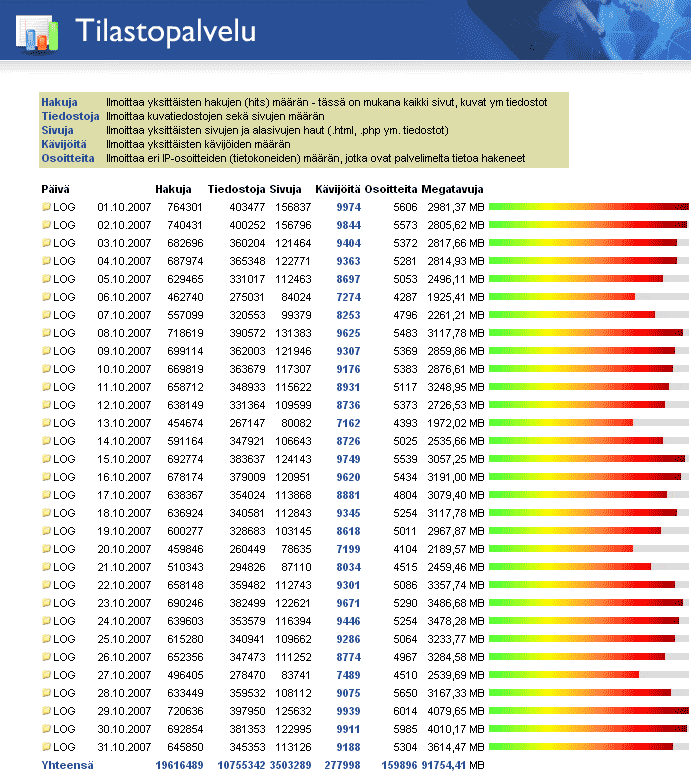Click visitor count 9974 for 01.10.2007
This screenshot has width=691, height=779.
click(349, 207)
